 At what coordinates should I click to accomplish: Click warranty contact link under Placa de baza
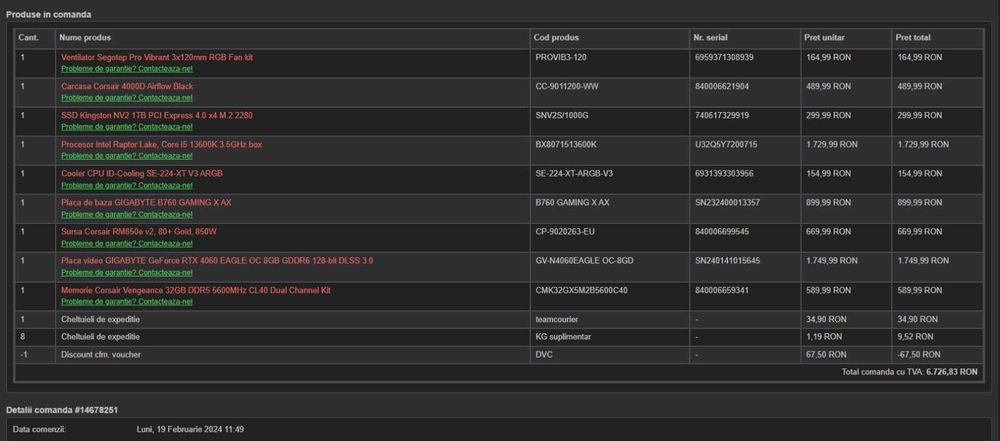127,214
